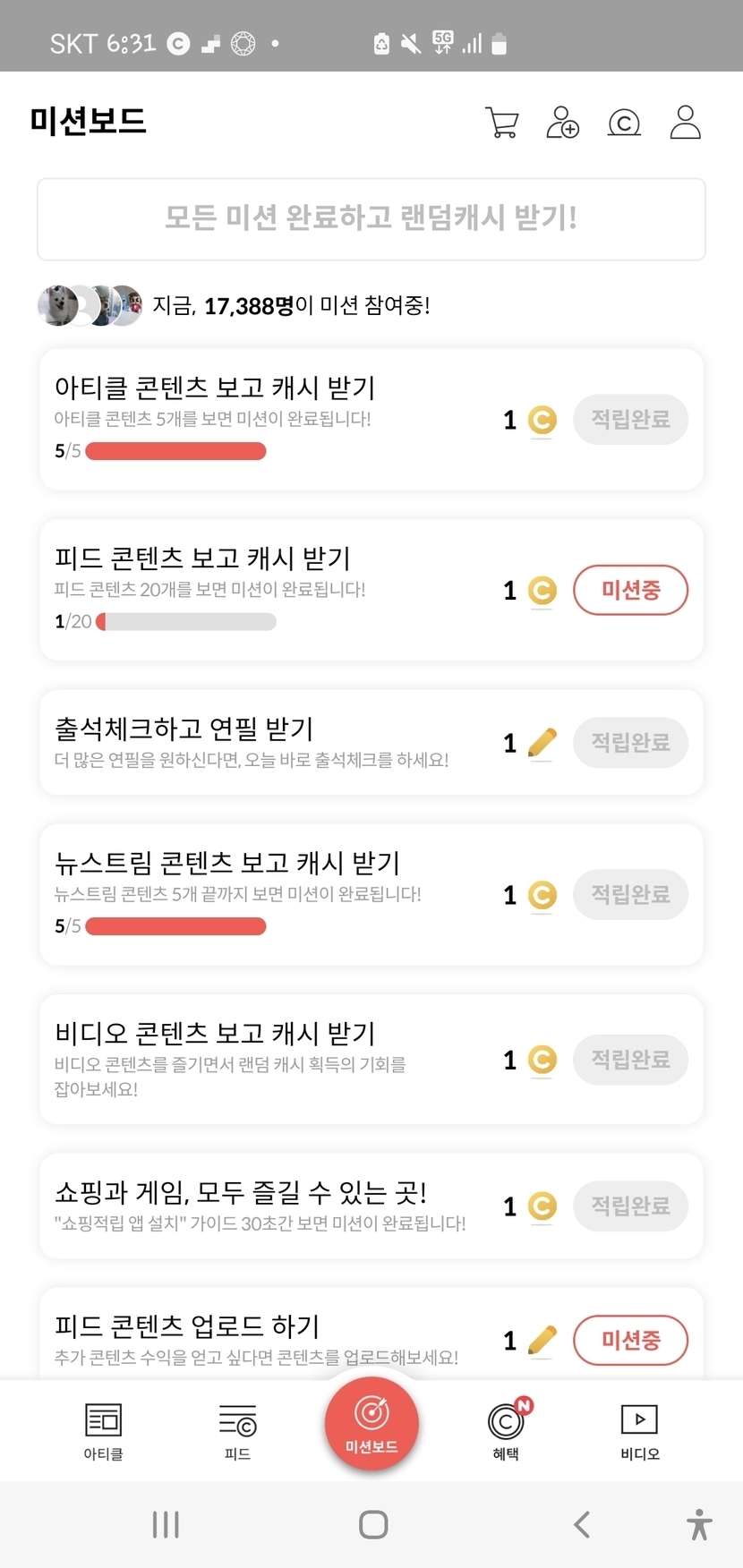Switch to the 아티클 tab
Viewport: 743px width, 1568px height.
pyautogui.click(x=103, y=1430)
